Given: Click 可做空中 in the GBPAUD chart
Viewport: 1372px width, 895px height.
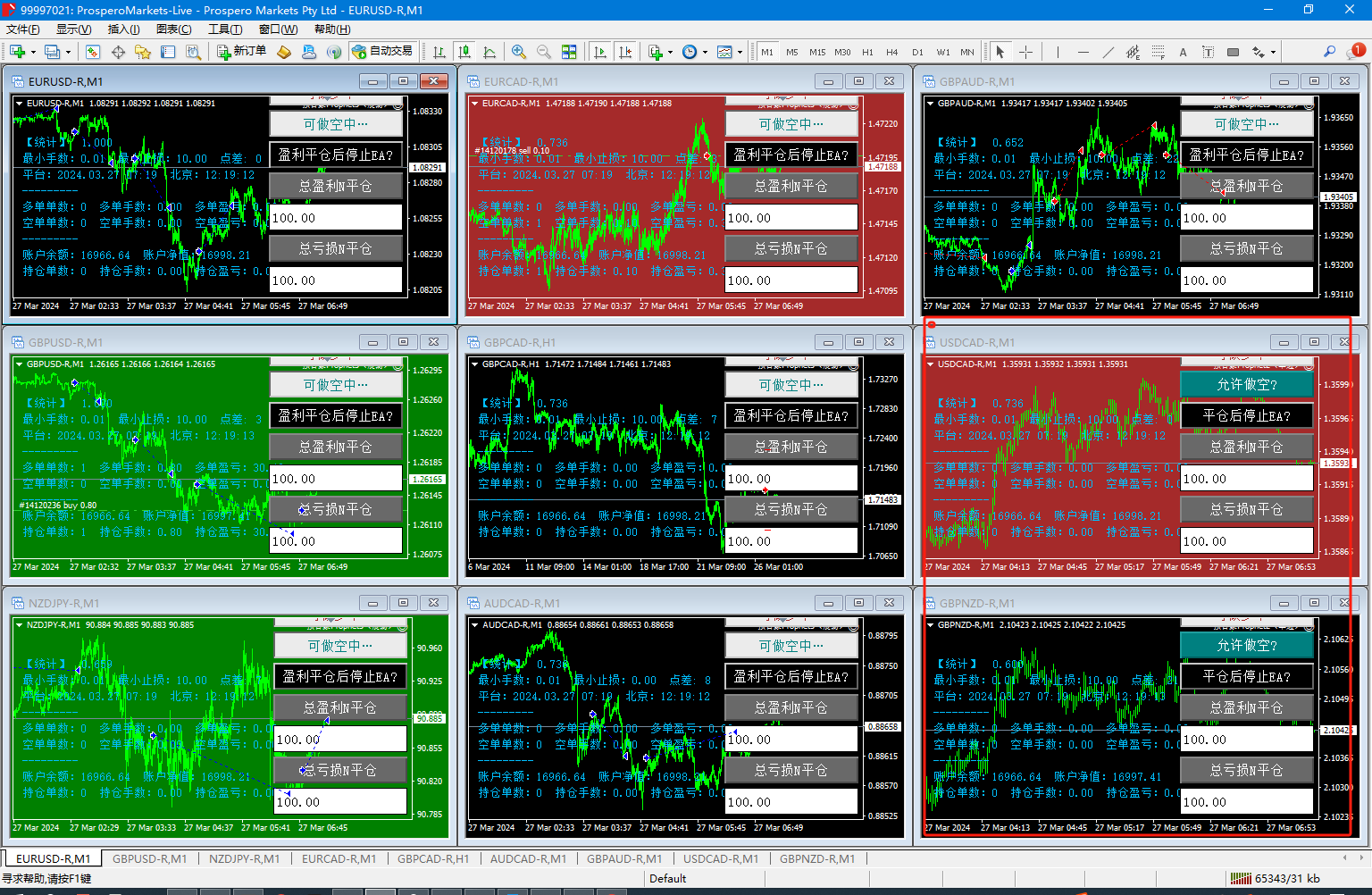Looking at the screenshot, I should (x=1247, y=124).
